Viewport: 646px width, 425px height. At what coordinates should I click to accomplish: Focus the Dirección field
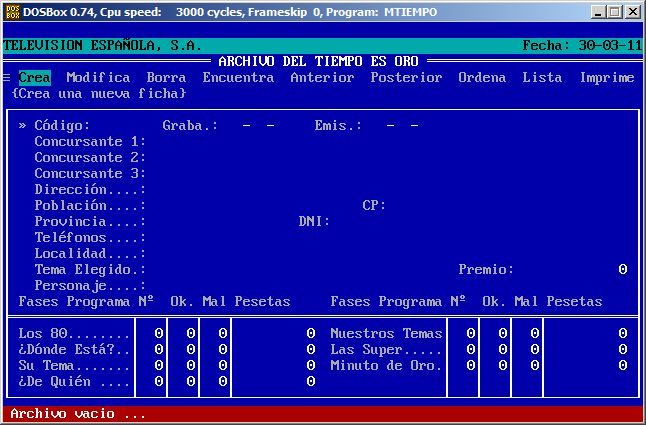point(250,190)
